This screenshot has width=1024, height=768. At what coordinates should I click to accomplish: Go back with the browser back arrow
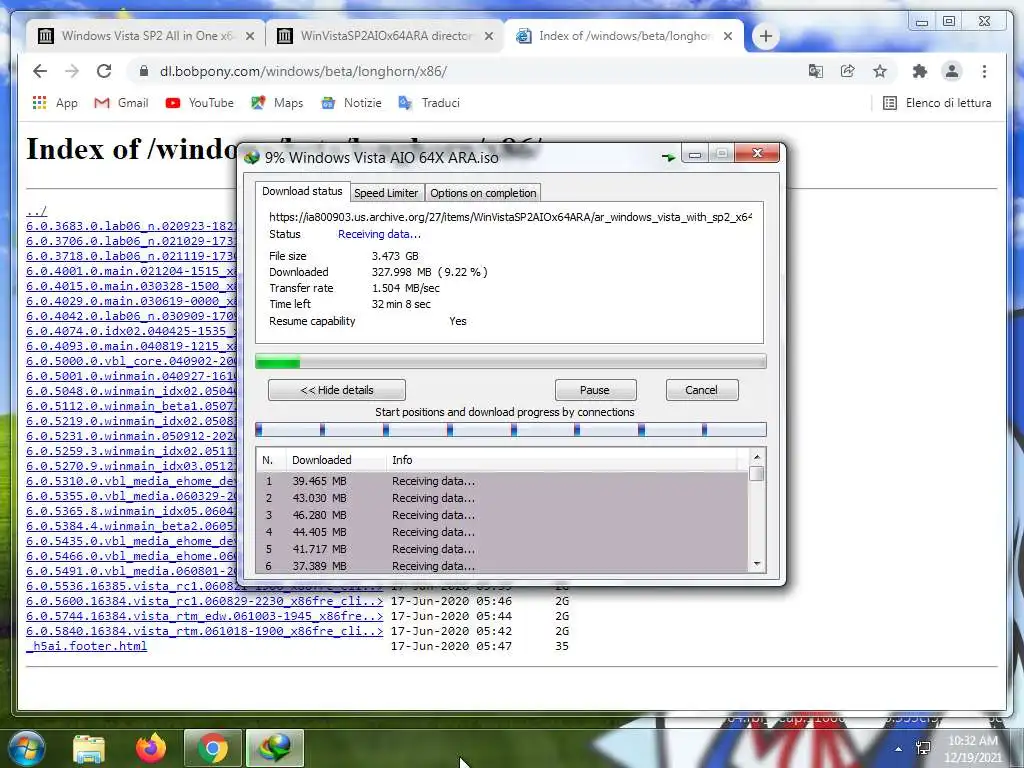(x=40, y=71)
